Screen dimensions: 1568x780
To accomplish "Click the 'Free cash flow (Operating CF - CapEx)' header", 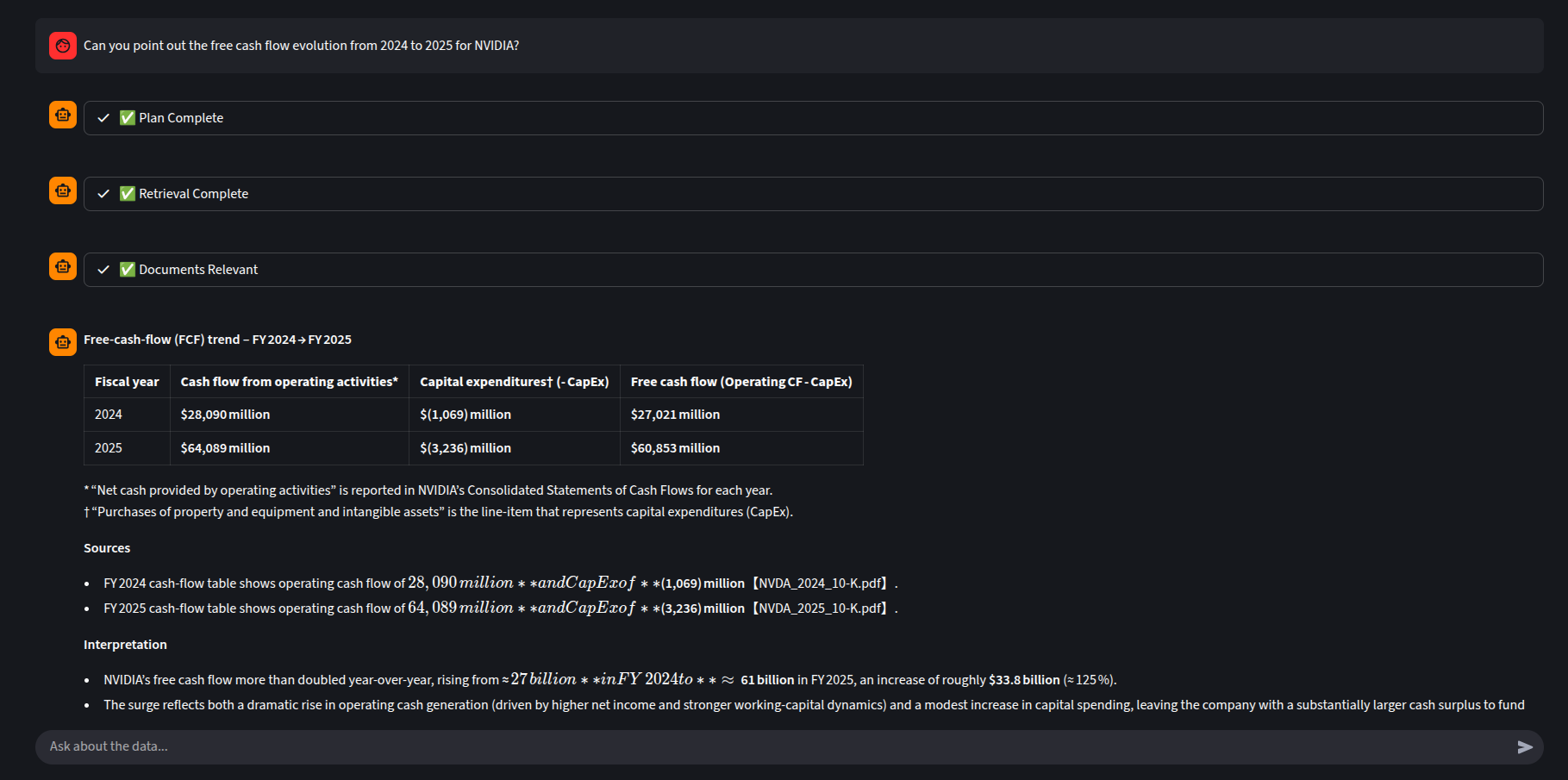I will pos(741,382).
